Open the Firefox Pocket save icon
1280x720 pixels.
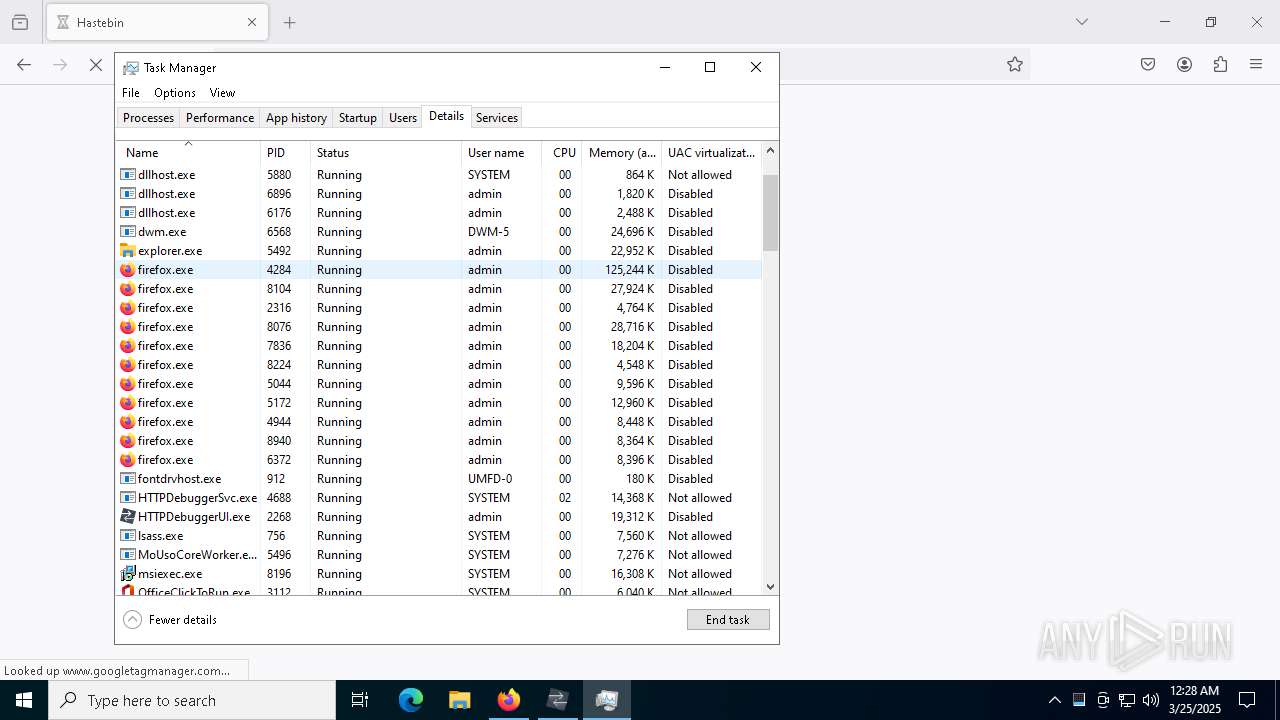1148,64
